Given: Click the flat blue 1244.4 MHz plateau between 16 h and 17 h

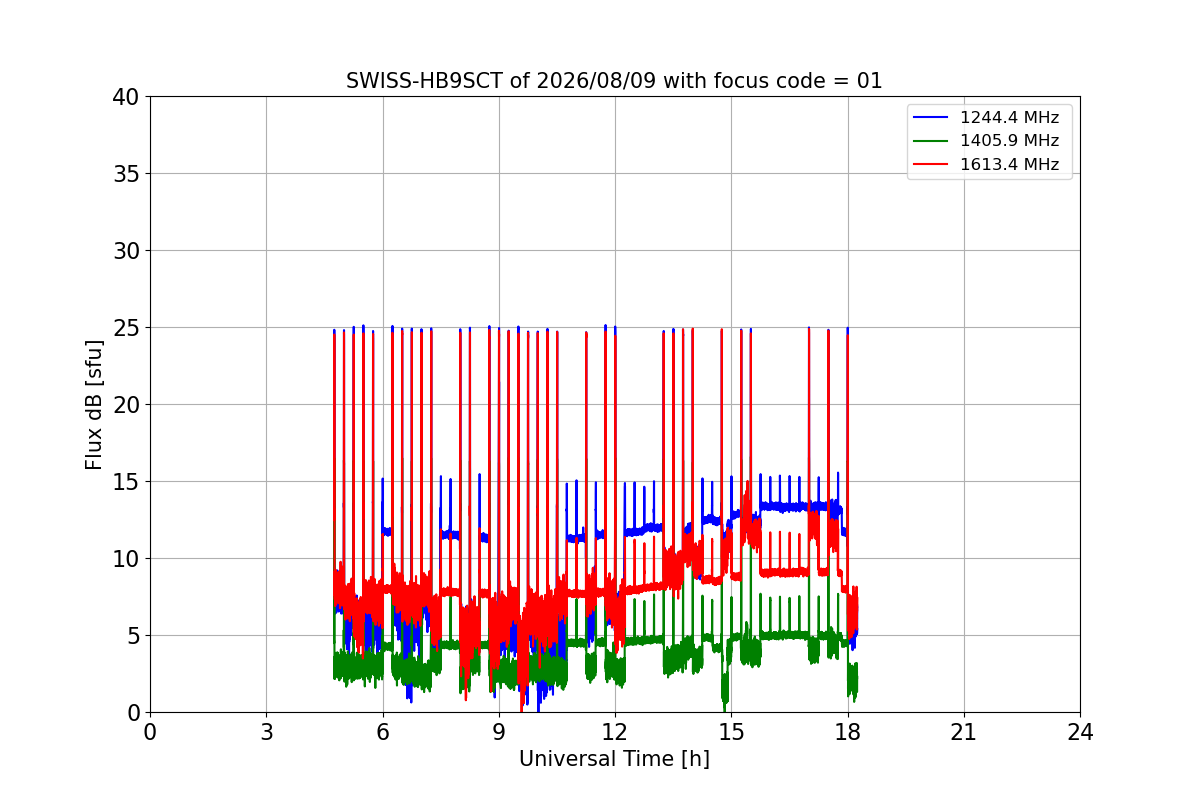Looking at the screenshot, I should 790,507.
